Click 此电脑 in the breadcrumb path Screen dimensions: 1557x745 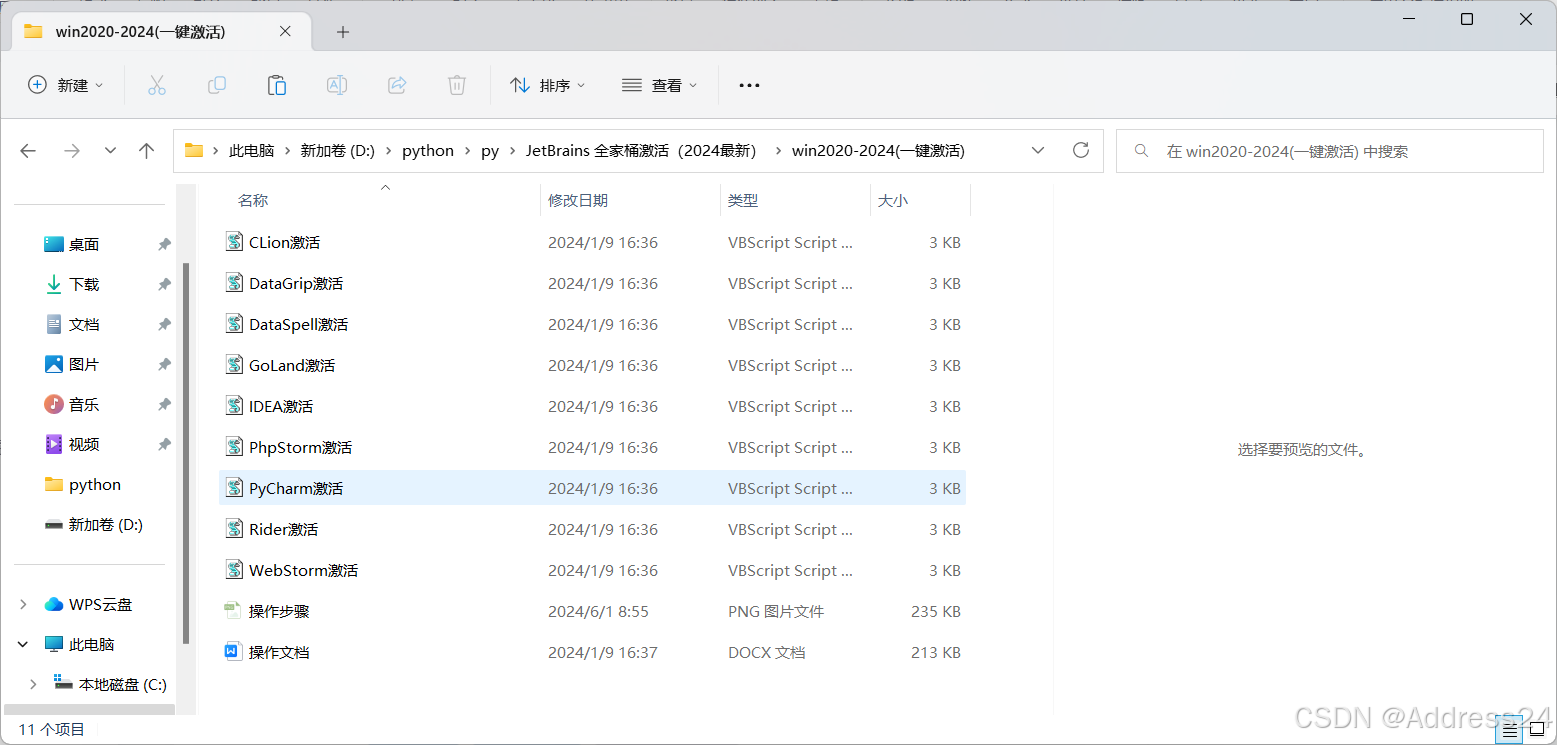click(x=252, y=151)
